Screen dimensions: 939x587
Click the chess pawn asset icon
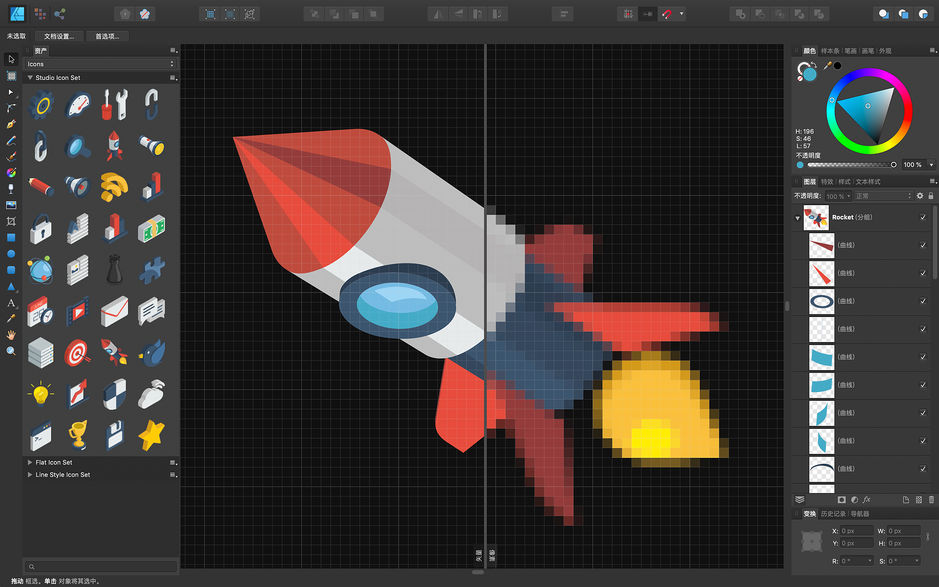[x=114, y=270]
